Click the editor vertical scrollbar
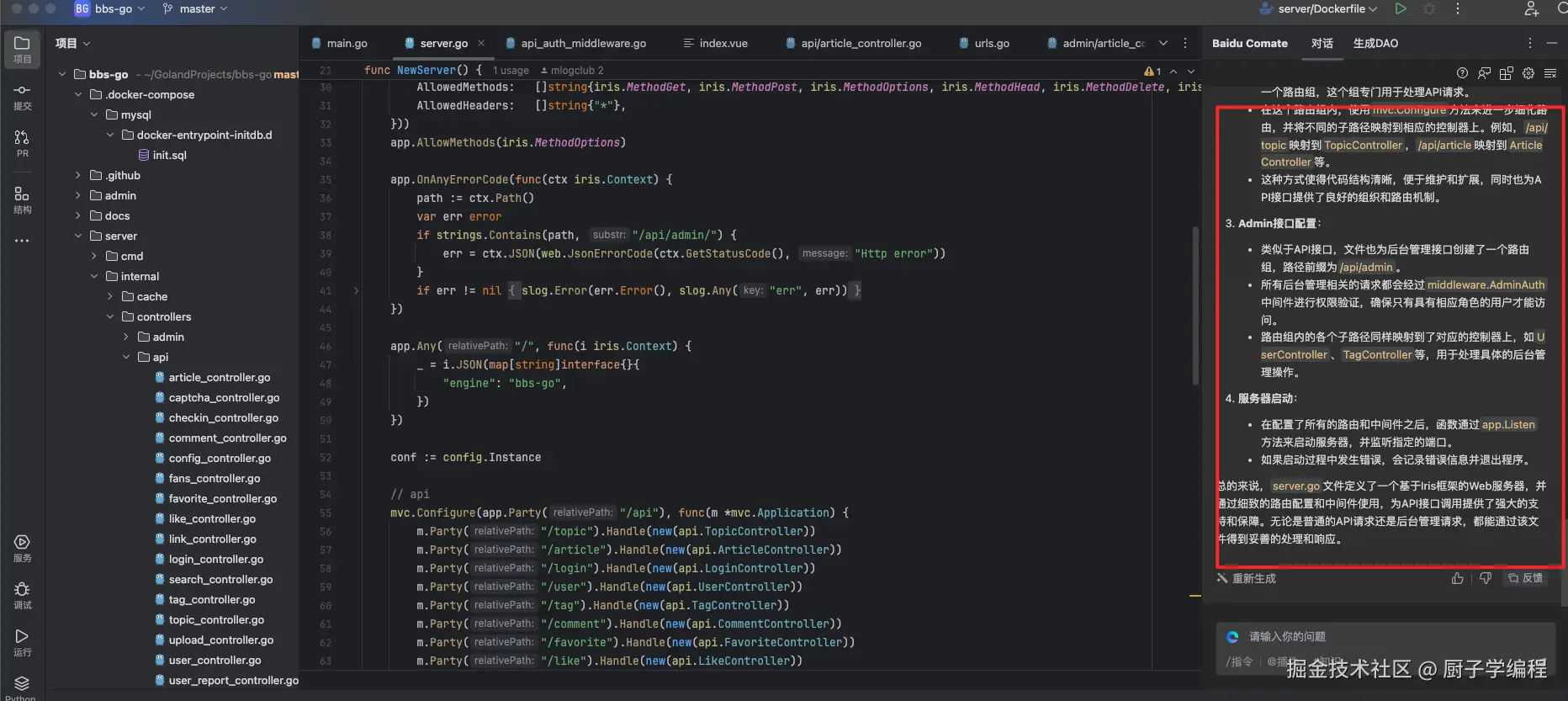This screenshot has height=701, width=1568. 1195,305
